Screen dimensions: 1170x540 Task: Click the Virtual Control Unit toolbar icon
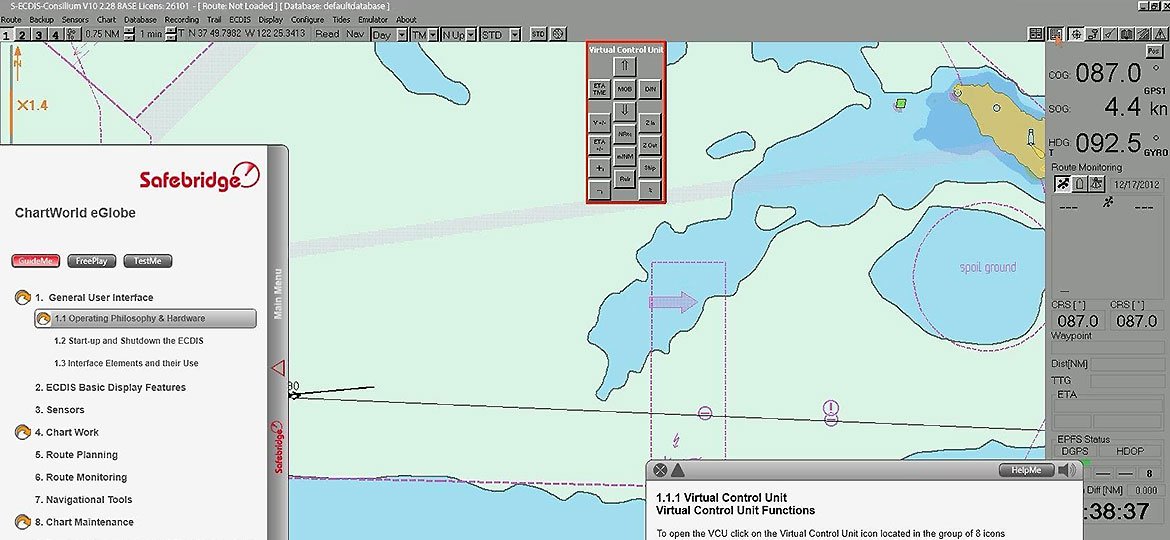coord(1056,34)
